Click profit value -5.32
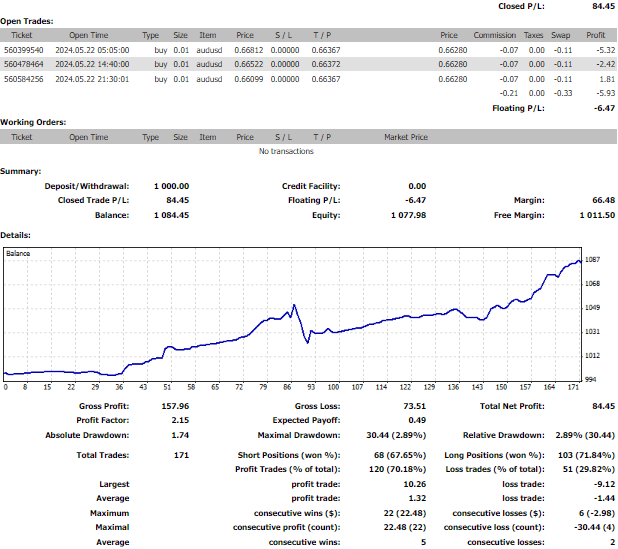The image size is (618, 549). coord(605,50)
